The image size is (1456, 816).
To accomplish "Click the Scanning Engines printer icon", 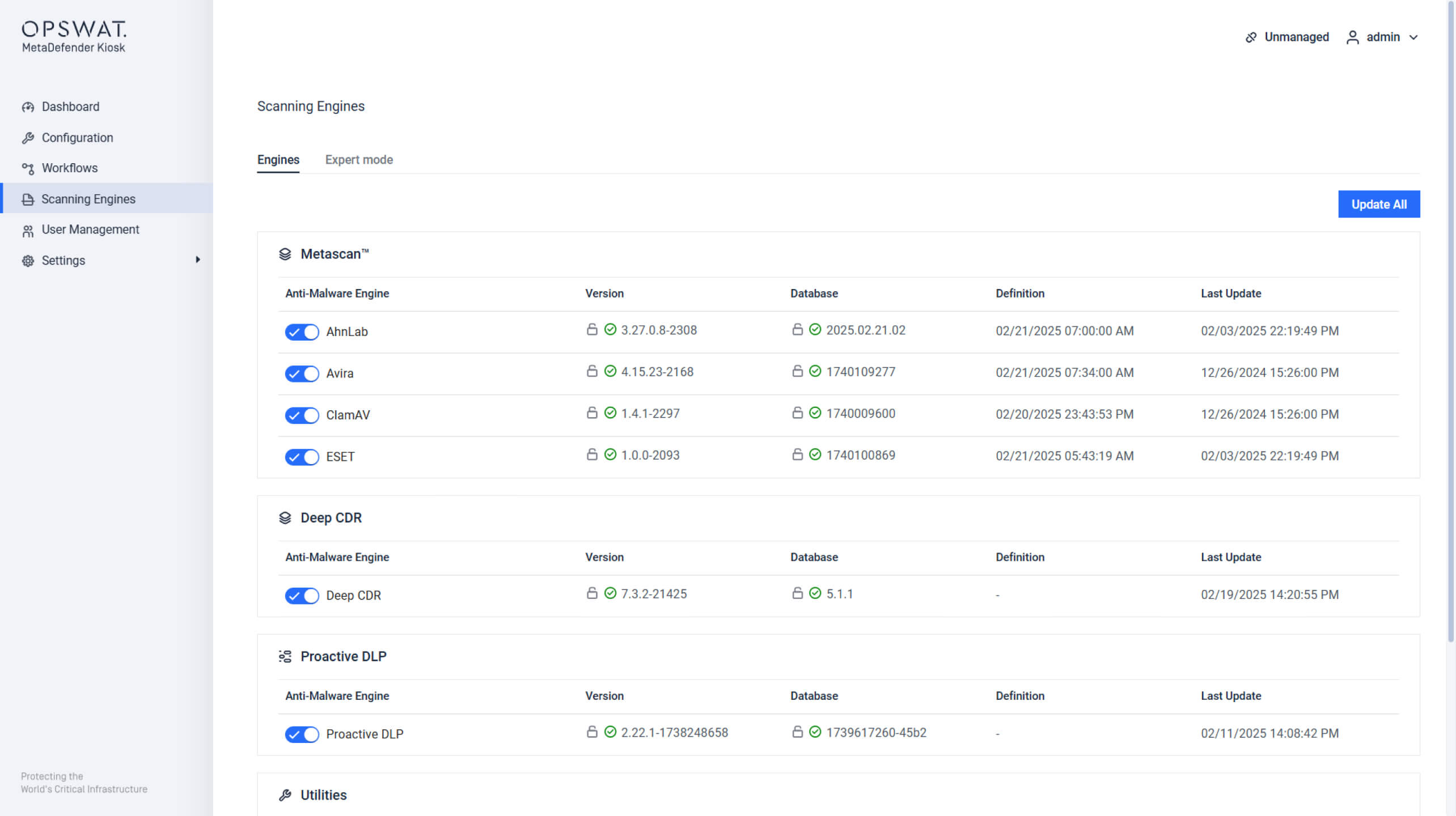I will click(28, 199).
